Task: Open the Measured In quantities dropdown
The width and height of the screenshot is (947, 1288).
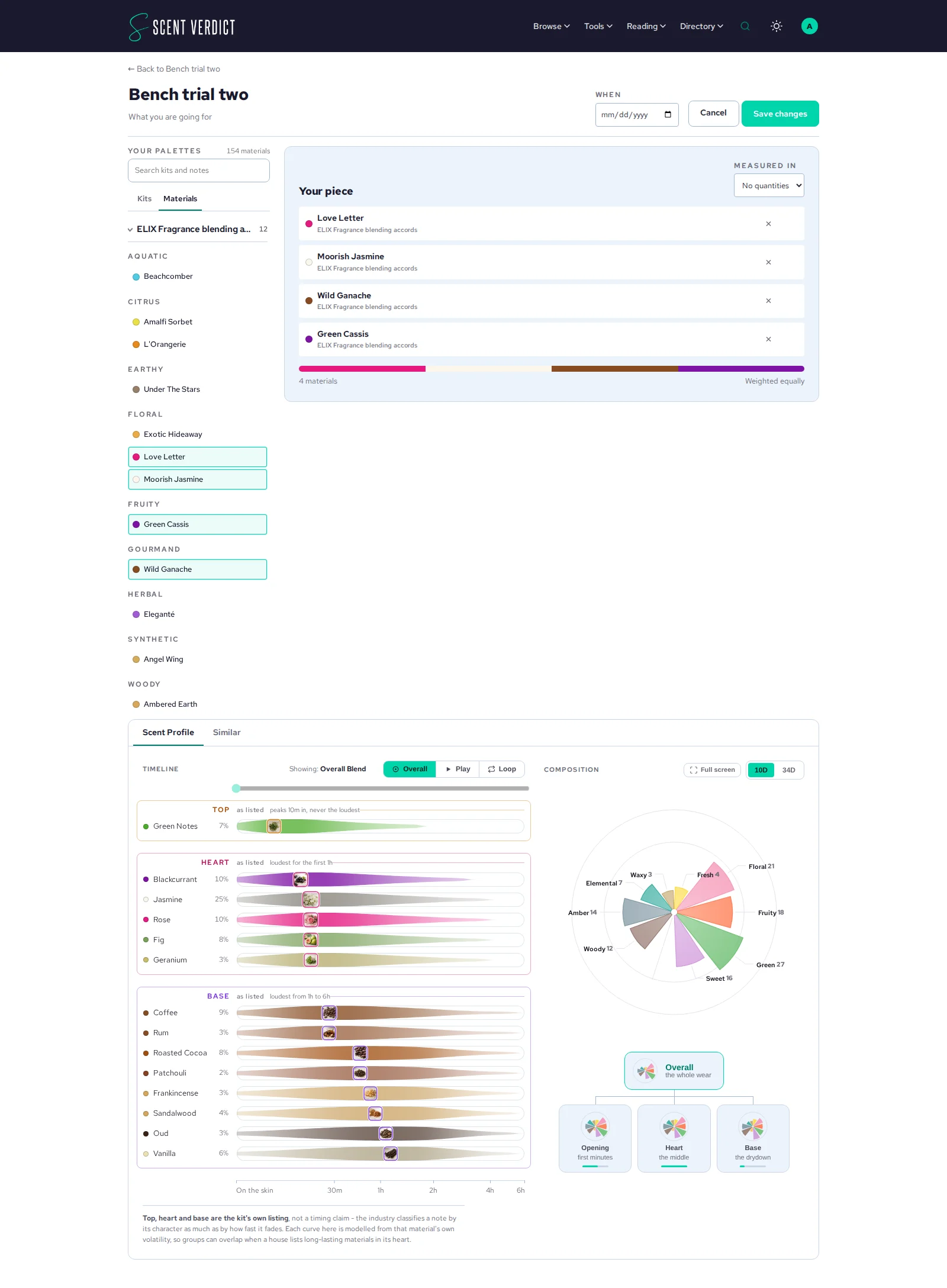Action: pyautogui.click(x=769, y=185)
